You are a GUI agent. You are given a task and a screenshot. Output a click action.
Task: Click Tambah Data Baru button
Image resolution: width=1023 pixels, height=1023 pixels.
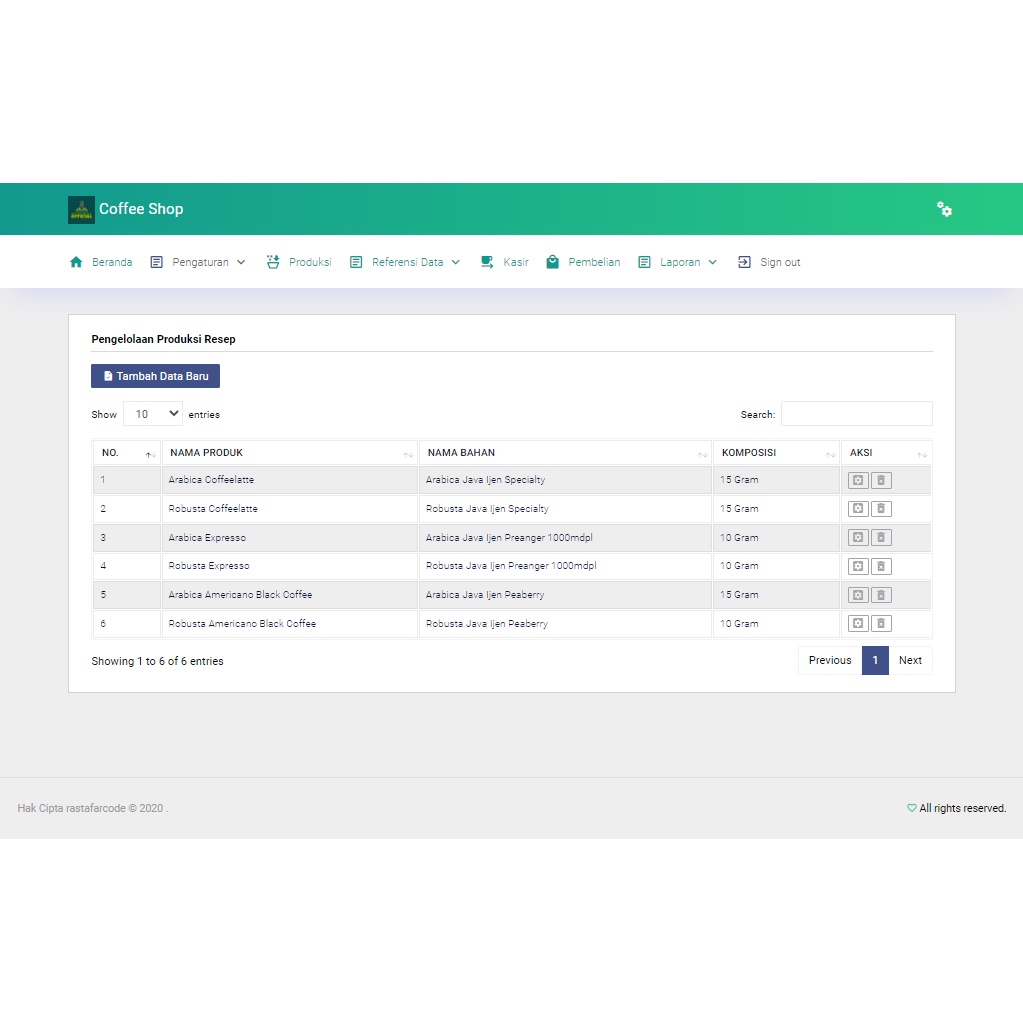[x=155, y=376]
